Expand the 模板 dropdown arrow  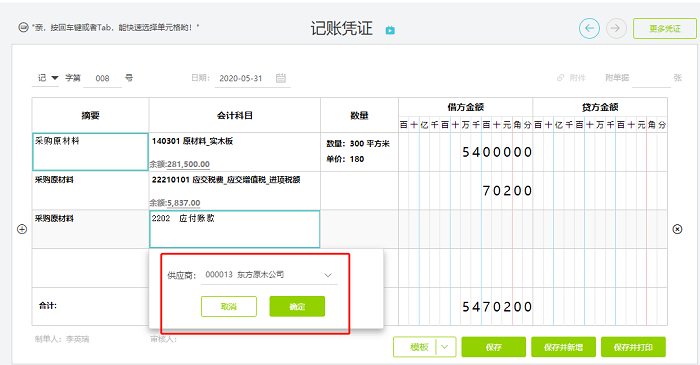click(445, 347)
